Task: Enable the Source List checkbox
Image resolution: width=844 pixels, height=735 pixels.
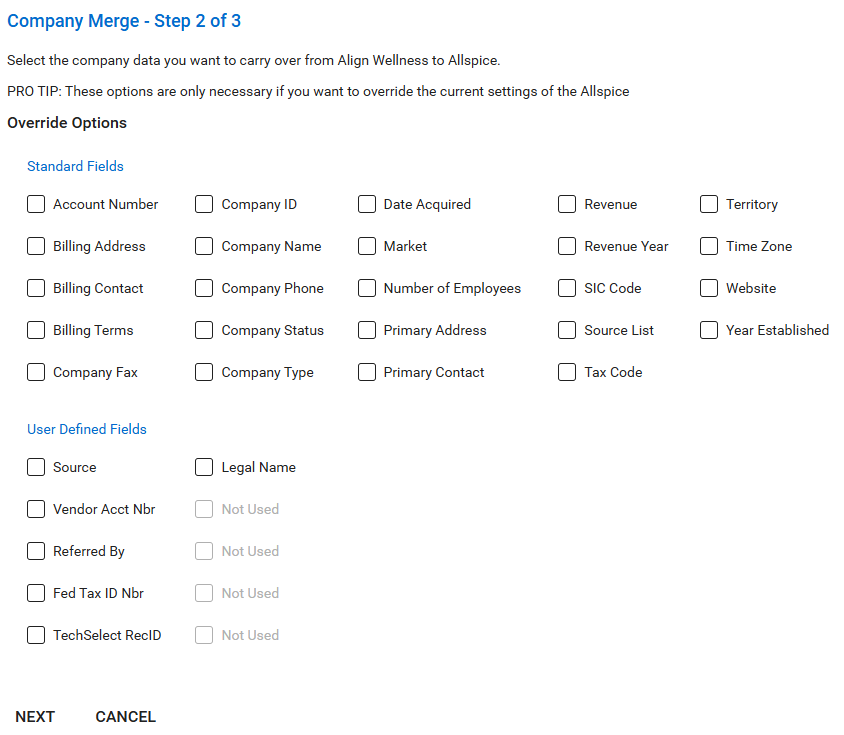Action: pyautogui.click(x=567, y=330)
